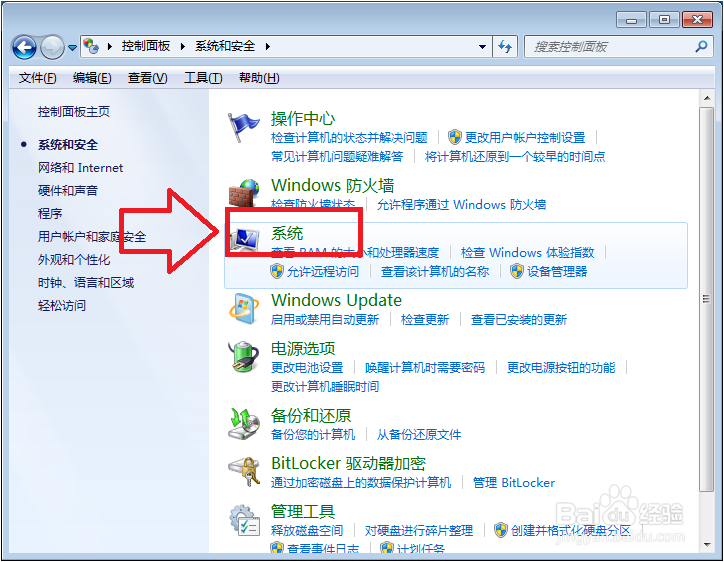Expand the address bar history dropdown
Screen dimensions: 724x562
click(482, 47)
